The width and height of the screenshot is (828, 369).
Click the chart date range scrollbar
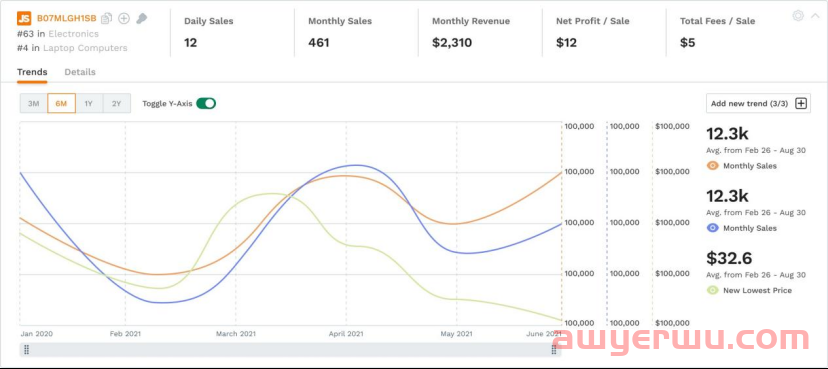(290, 350)
